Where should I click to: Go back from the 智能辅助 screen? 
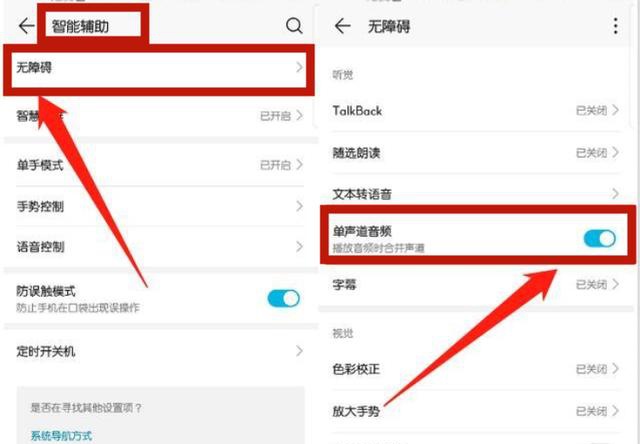(27, 27)
